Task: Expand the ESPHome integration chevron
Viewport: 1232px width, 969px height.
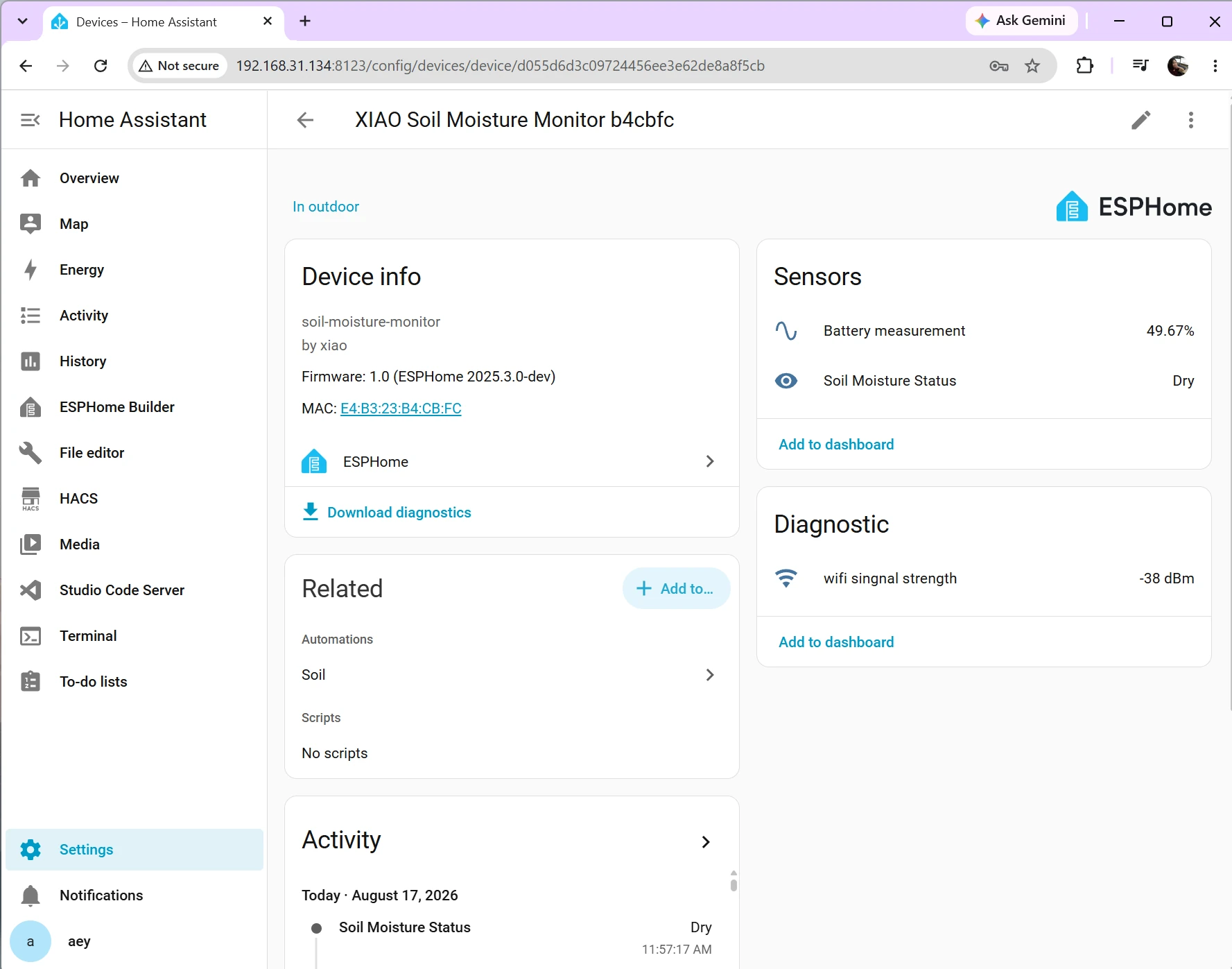Action: pyautogui.click(x=710, y=462)
